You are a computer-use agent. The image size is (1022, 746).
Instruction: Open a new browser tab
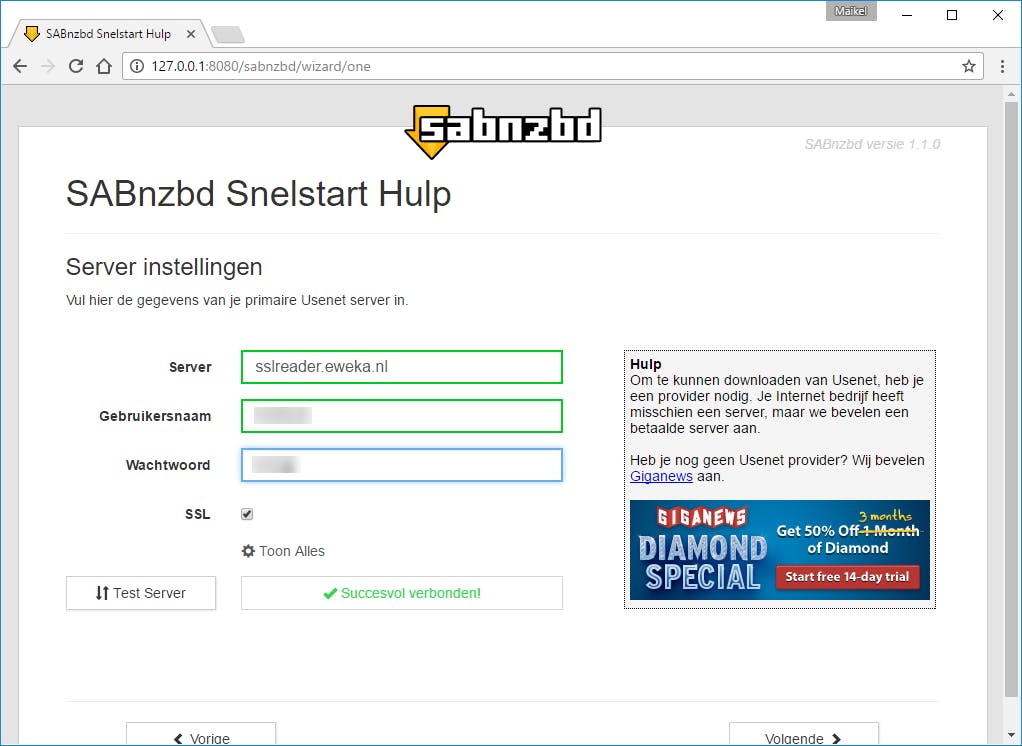tap(228, 35)
